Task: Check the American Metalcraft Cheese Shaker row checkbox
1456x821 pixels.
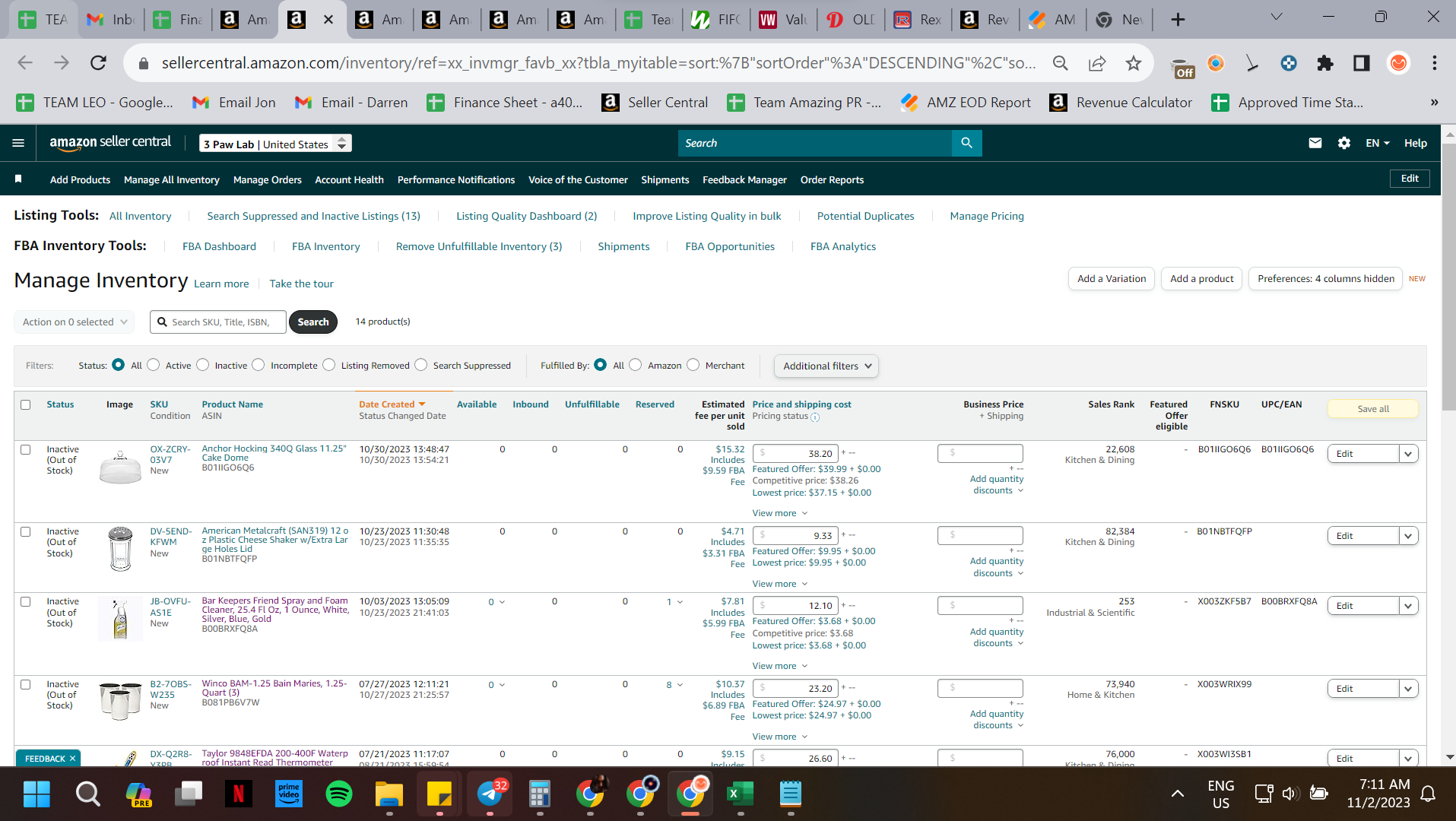Action: click(x=26, y=532)
